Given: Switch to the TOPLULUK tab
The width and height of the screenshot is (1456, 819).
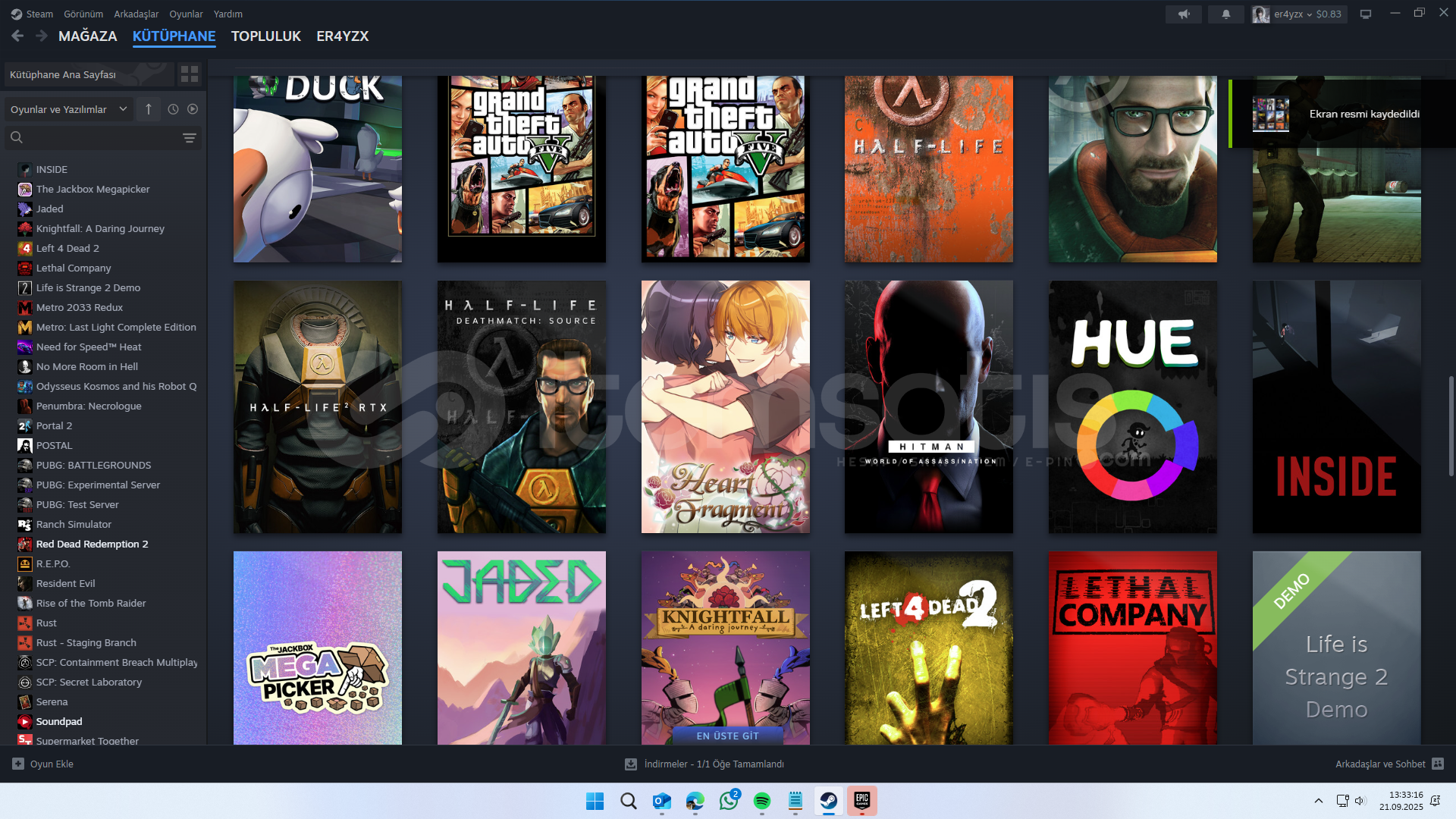Looking at the screenshot, I should coord(266,36).
